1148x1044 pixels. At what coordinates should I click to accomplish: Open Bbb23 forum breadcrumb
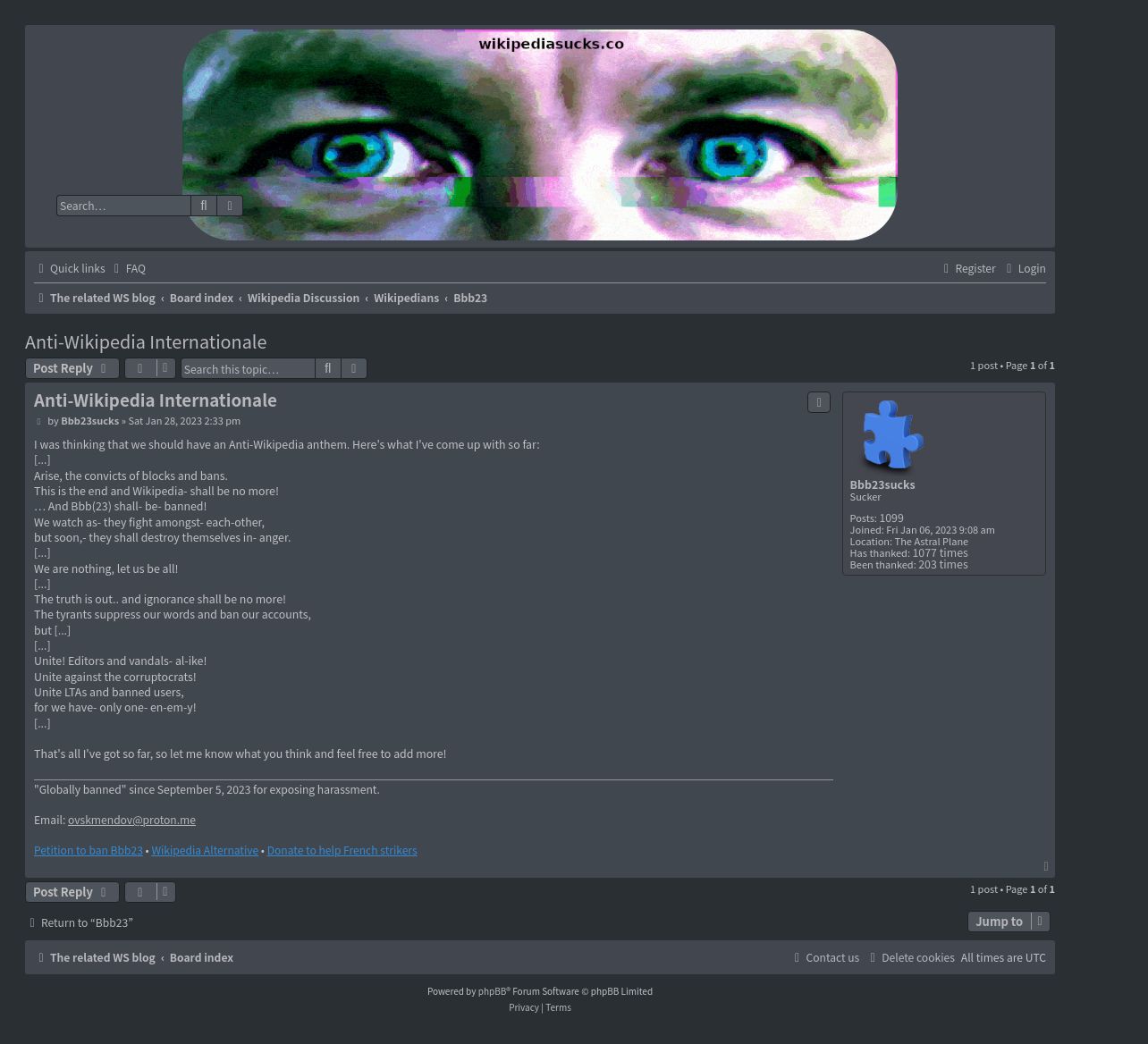coord(470,298)
